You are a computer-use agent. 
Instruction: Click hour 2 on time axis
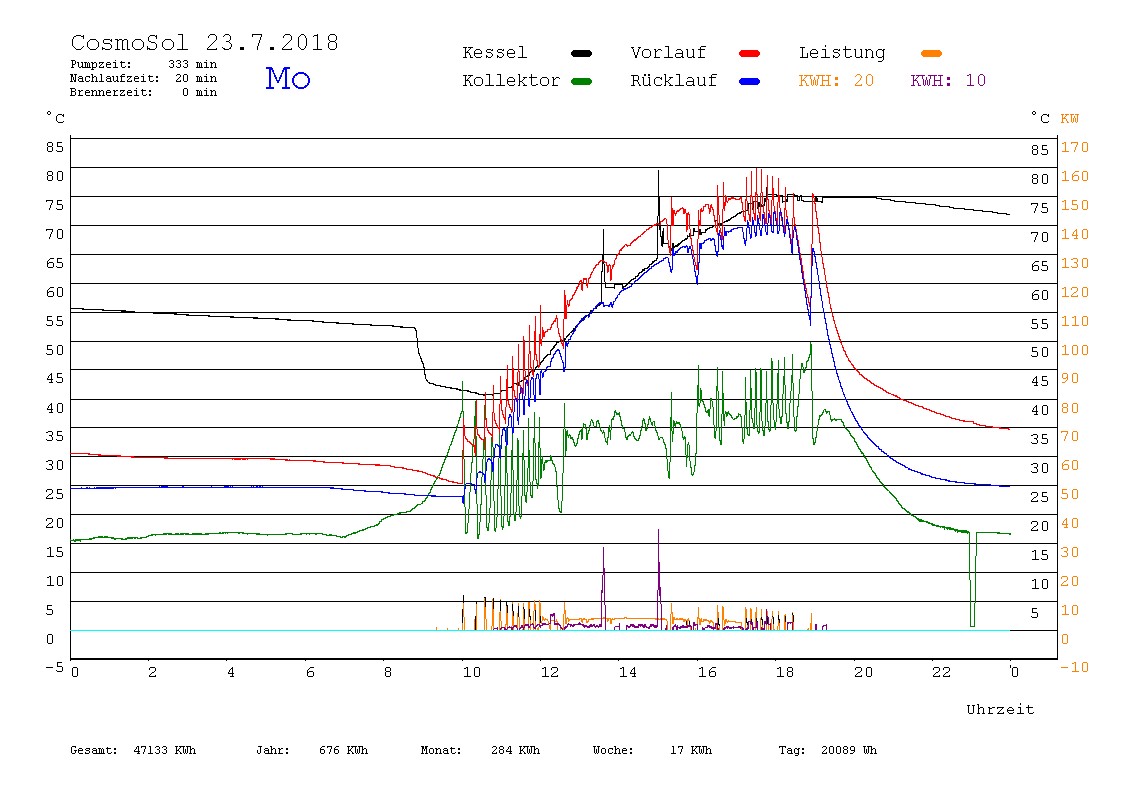coord(152,672)
